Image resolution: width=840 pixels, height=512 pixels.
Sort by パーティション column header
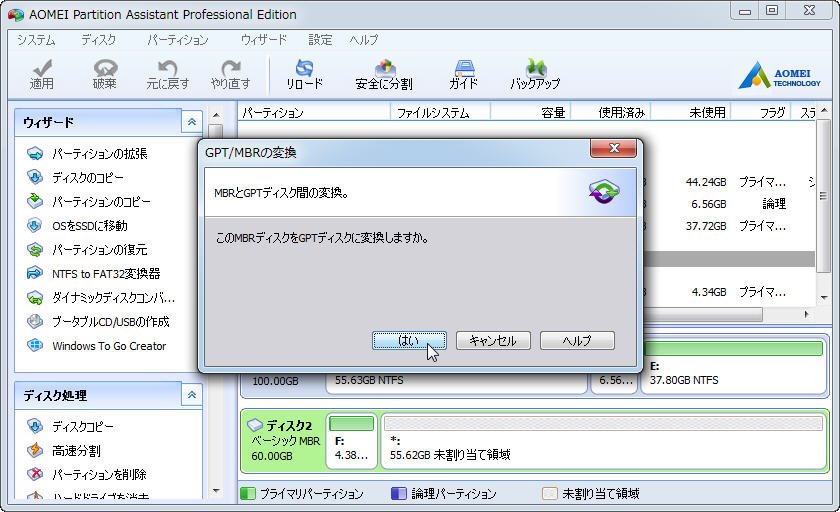point(314,112)
